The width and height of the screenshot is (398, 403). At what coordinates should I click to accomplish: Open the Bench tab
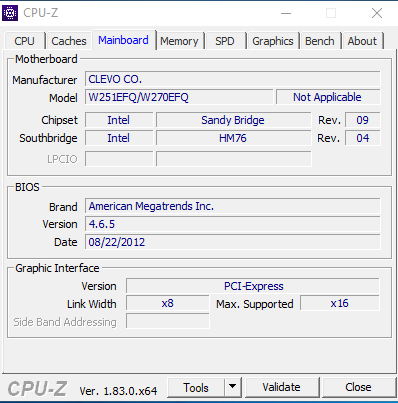coord(320,41)
